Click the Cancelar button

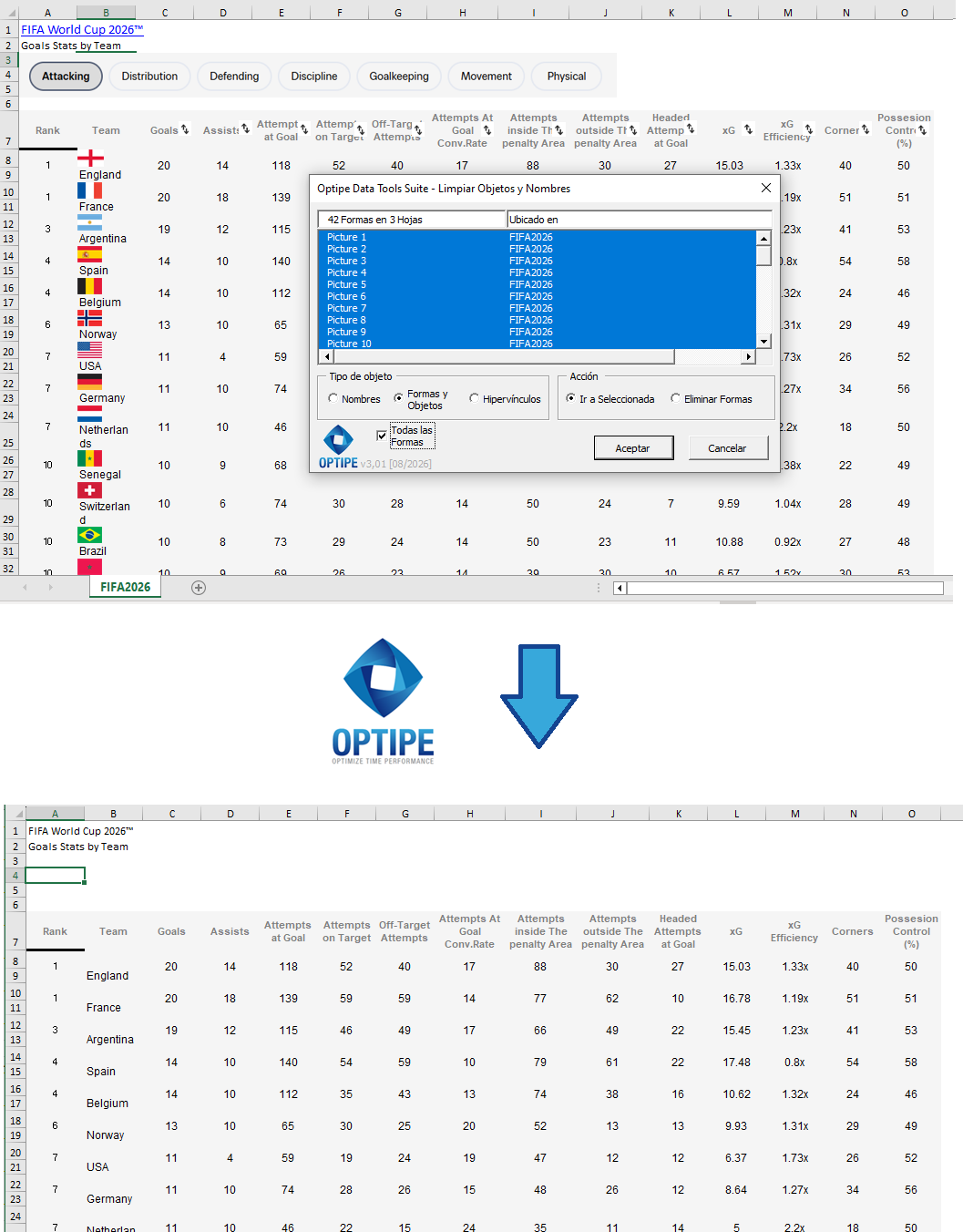tap(727, 448)
